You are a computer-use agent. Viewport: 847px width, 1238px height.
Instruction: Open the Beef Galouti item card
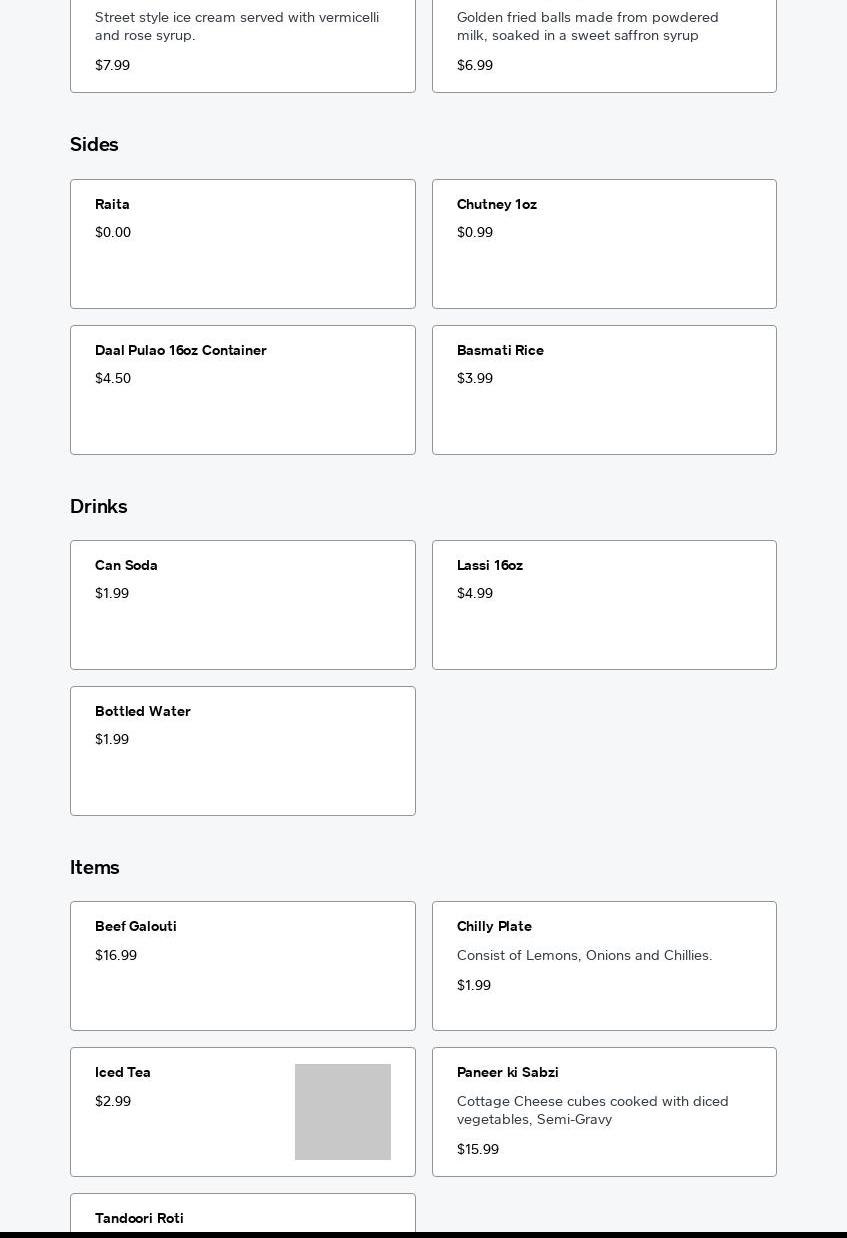pos(243,966)
